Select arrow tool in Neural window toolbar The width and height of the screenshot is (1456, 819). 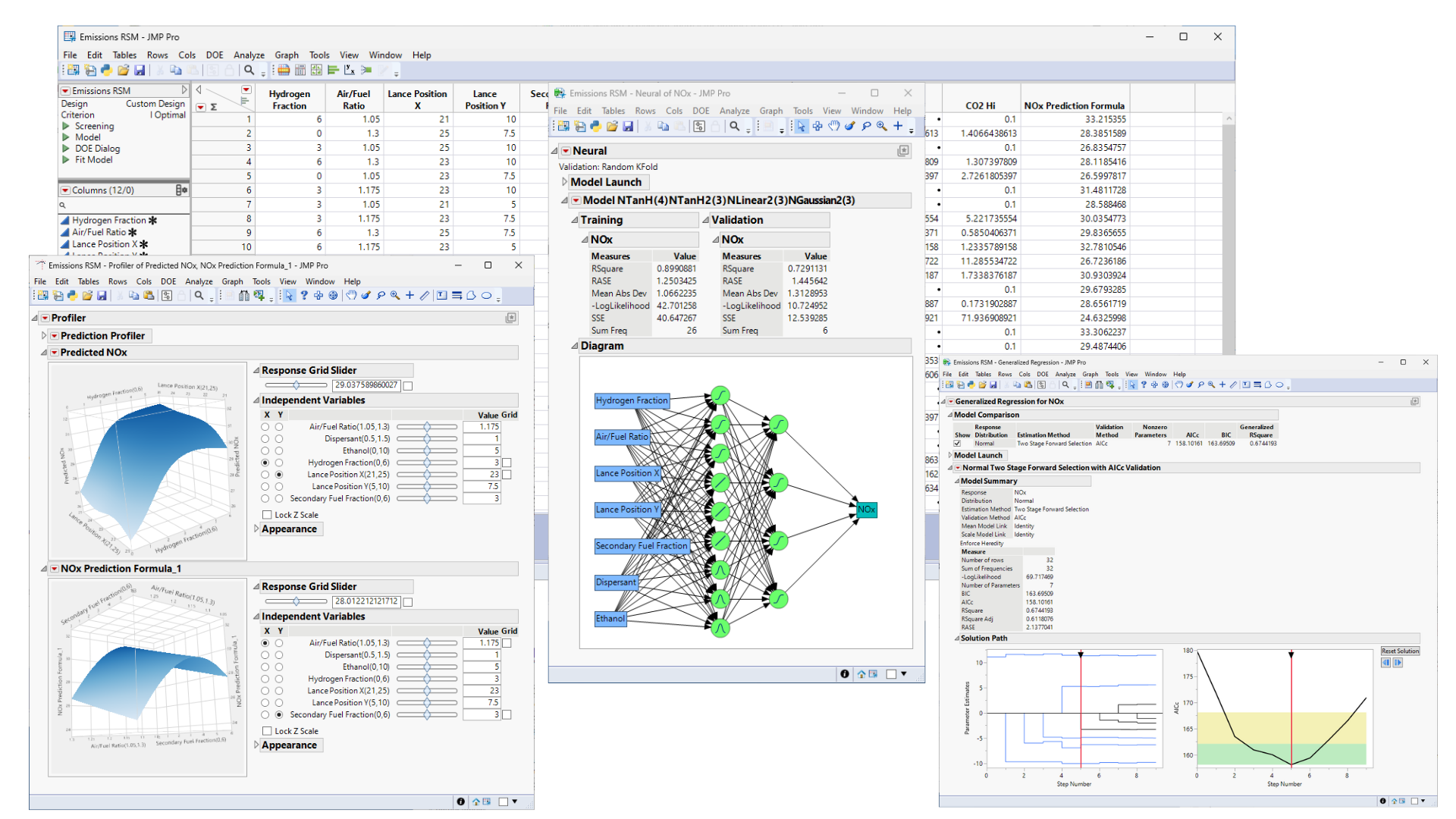click(802, 127)
